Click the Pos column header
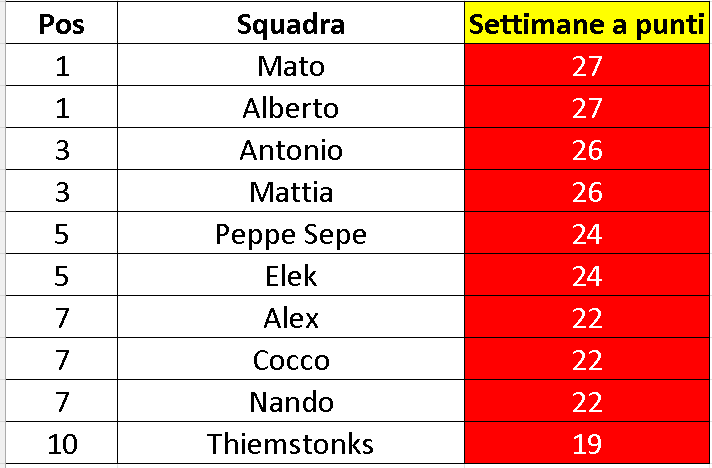This screenshot has height=468, width=712. pyautogui.click(x=60, y=25)
